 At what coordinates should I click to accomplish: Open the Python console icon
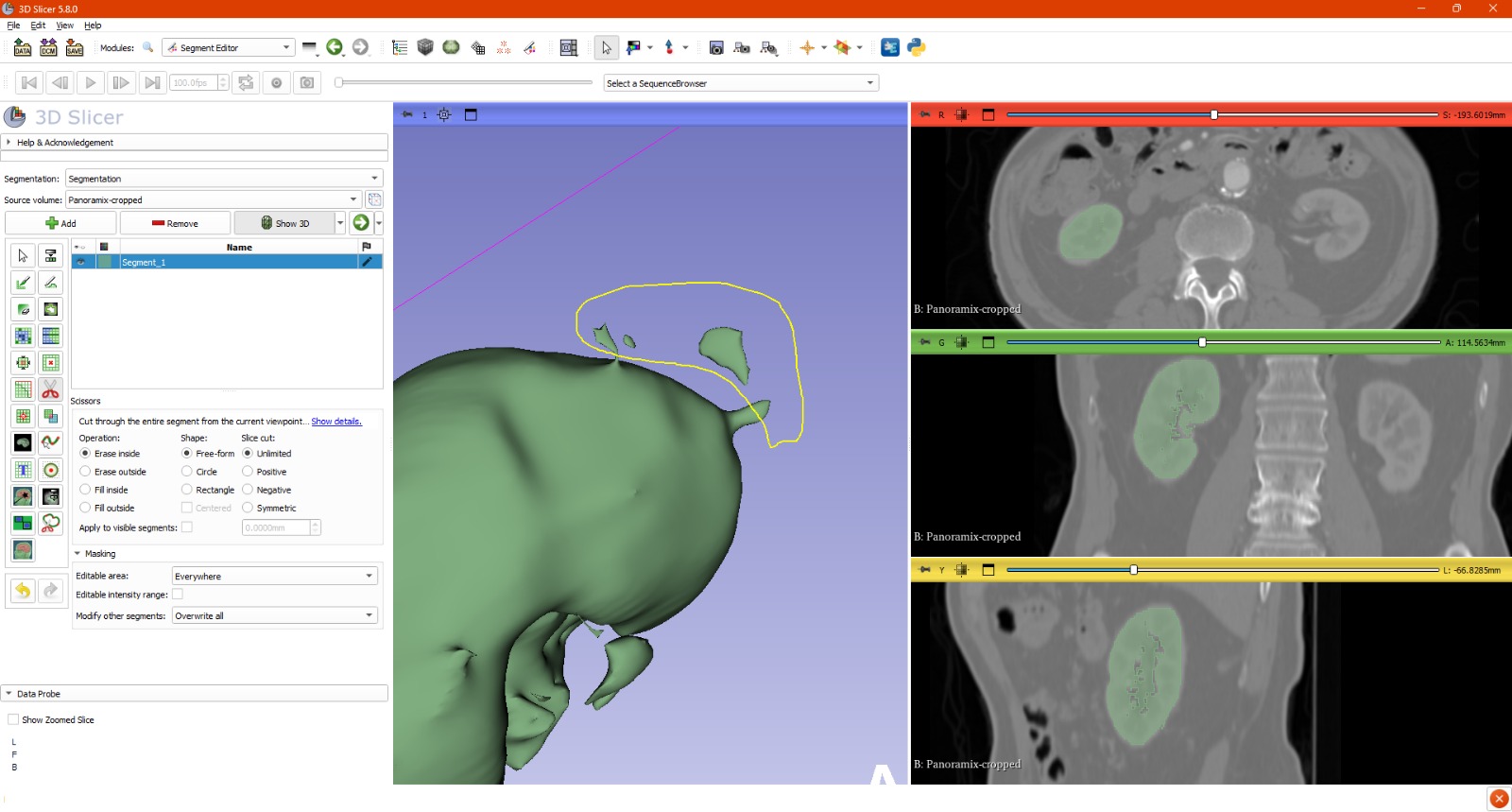(917, 47)
